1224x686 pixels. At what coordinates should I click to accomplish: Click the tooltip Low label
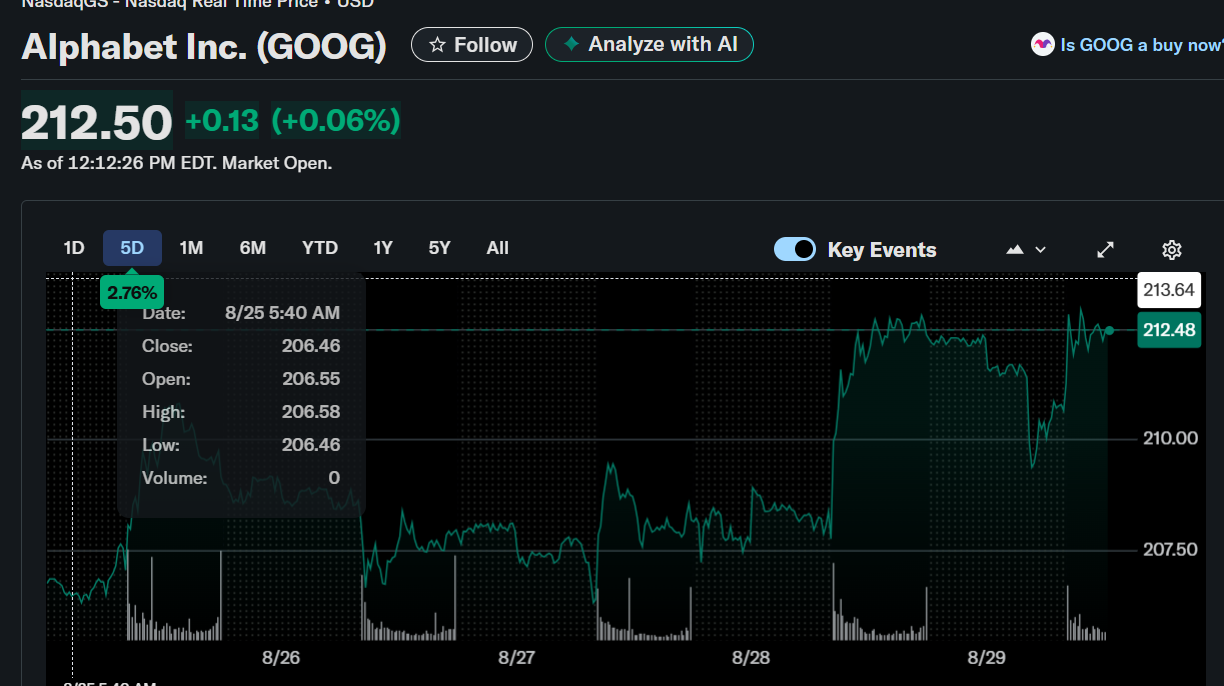(x=161, y=445)
